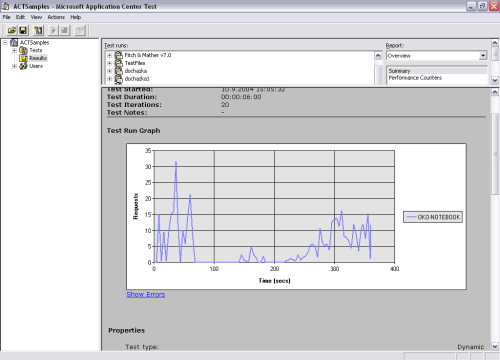
Task: Open the Help menu
Action: [x=76, y=17]
